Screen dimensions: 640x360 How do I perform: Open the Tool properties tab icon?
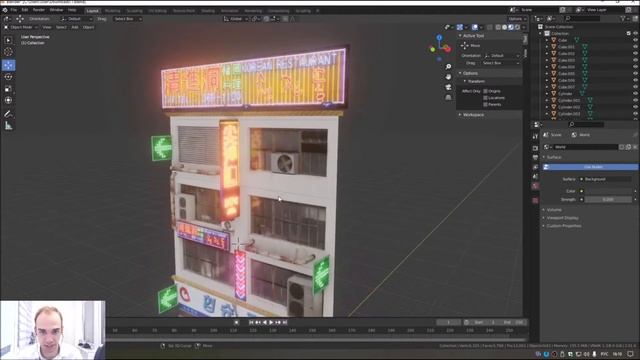click(535, 137)
